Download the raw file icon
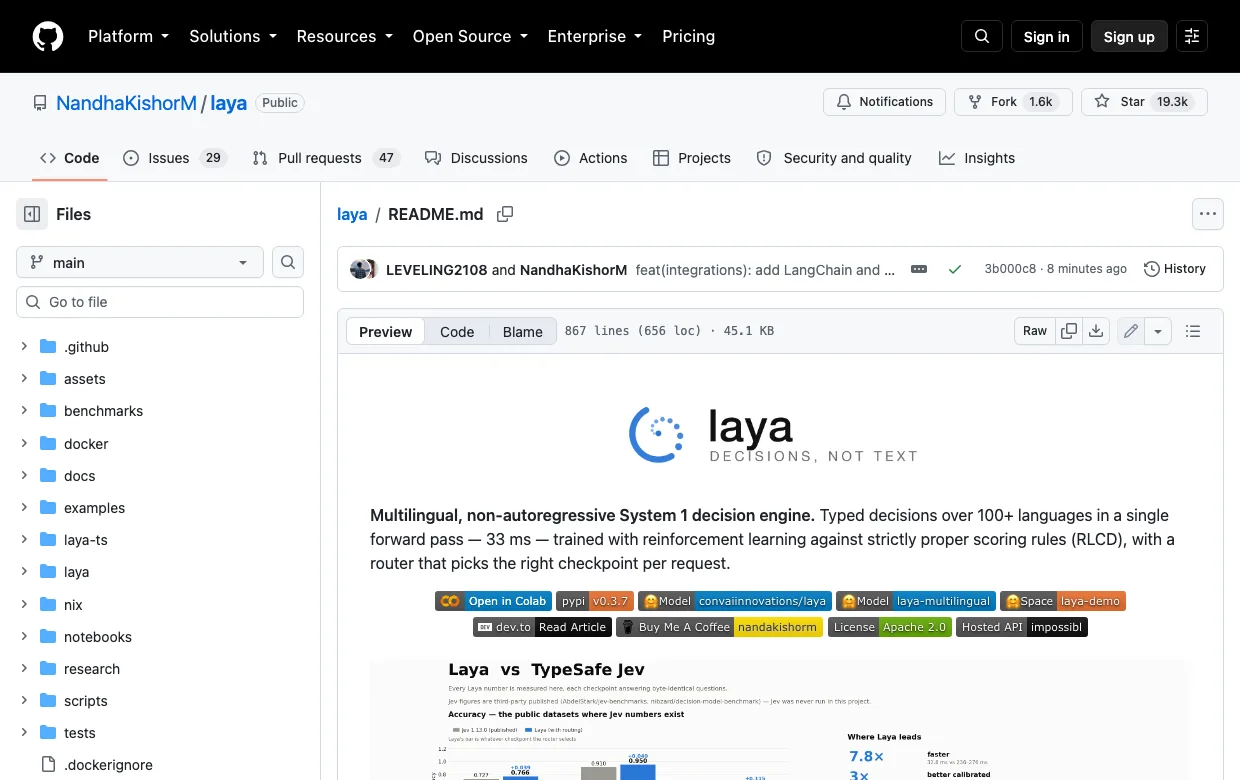This screenshot has width=1240, height=780. click(x=1096, y=331)
